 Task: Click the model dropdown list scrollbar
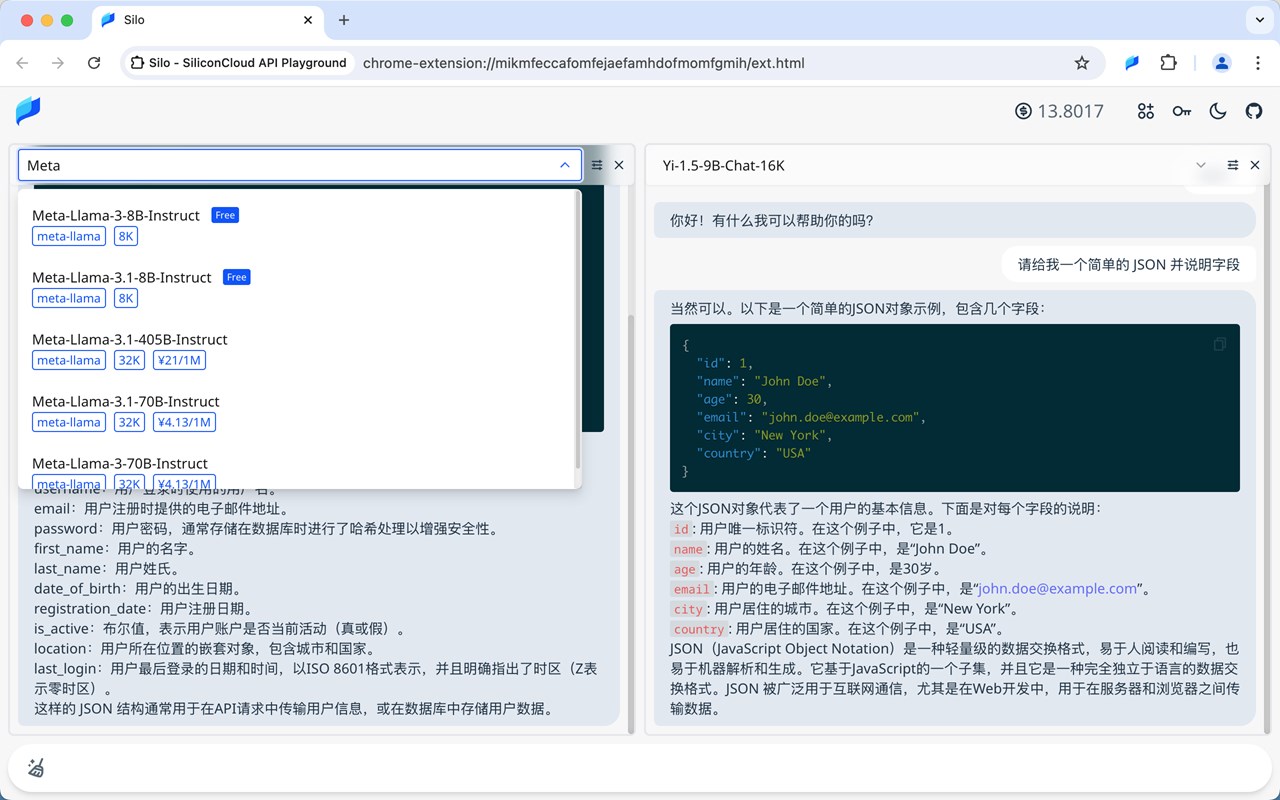578,328
